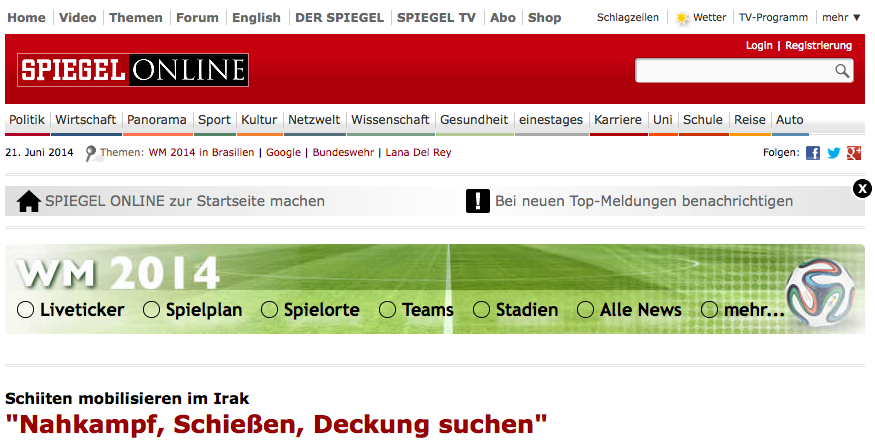
Task: Open Video in top menu
Action: pos(78,18)
